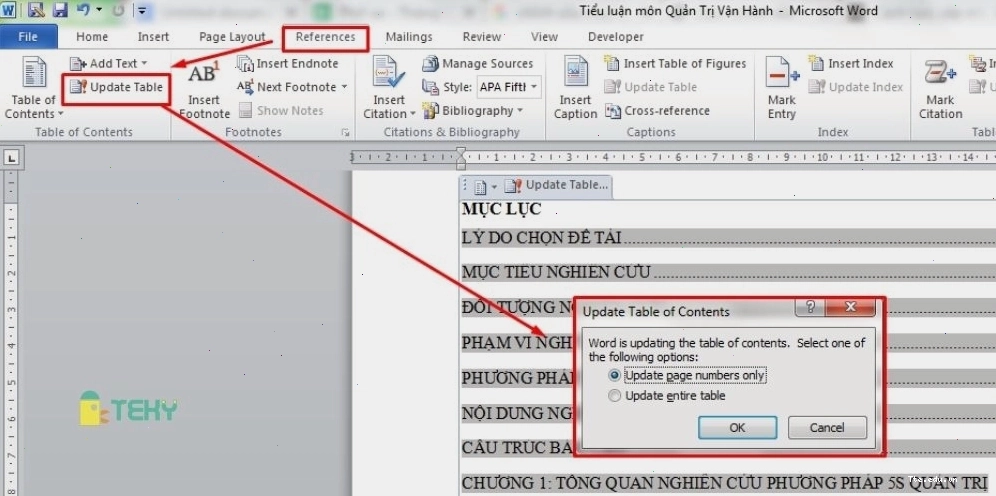Click the dialog Help question mark button
996x496 pixels.
coord(810,307)
